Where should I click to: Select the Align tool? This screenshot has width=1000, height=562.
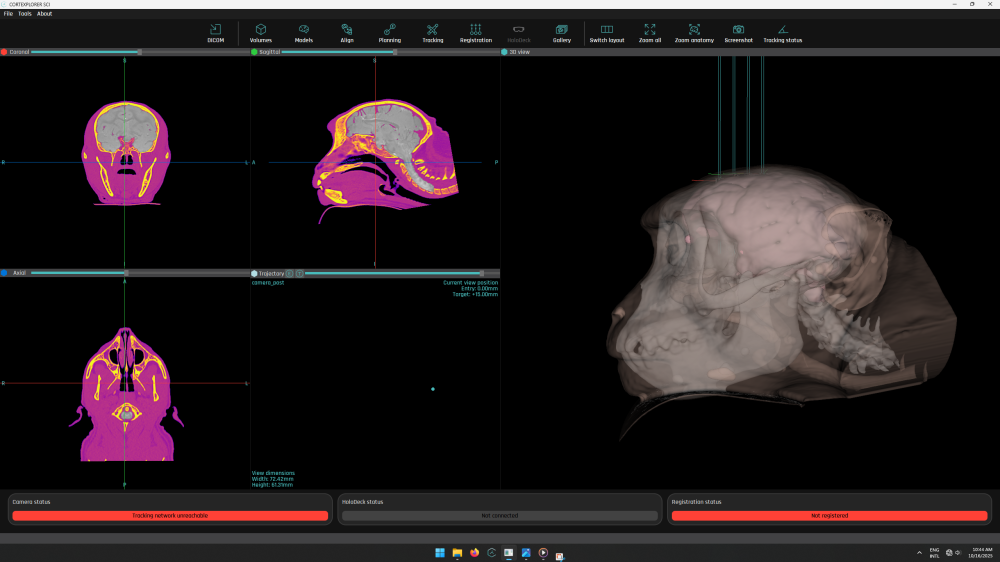[x=347, y=32]
